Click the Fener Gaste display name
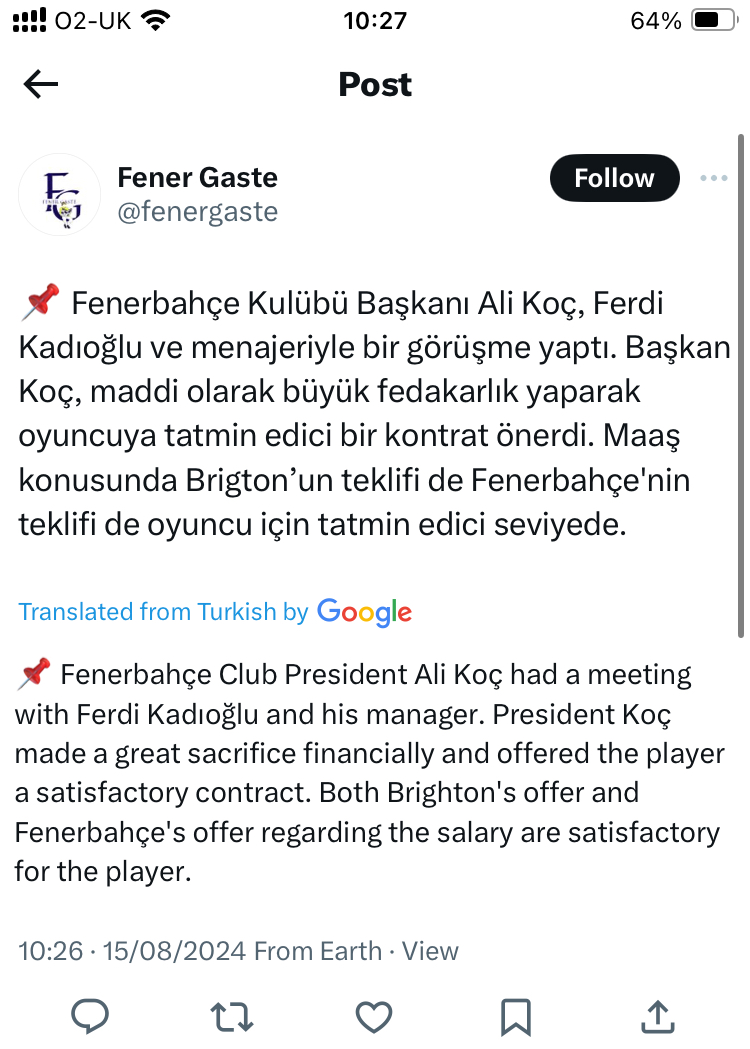 pos(197,177)
